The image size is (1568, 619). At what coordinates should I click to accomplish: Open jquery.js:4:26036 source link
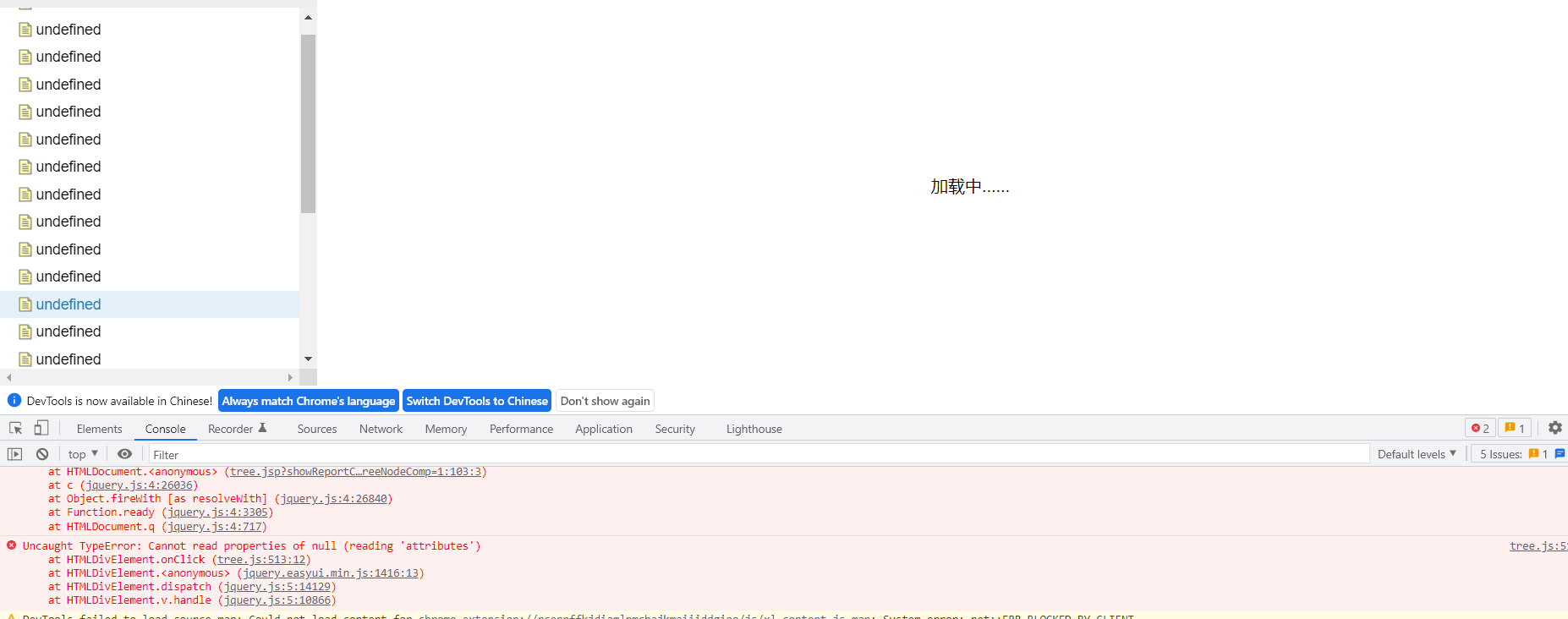click(x=140, y=485)
